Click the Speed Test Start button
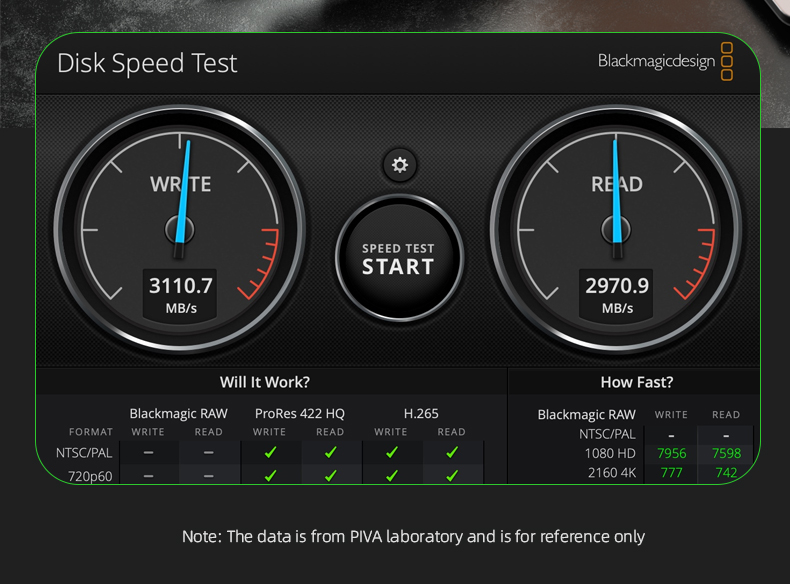The height and width of the screenshot is (584, 790). tap(398, 259)
